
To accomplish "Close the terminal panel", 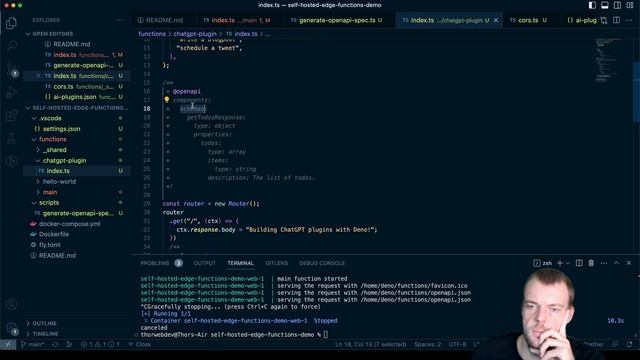I will (x=629, y=263).
